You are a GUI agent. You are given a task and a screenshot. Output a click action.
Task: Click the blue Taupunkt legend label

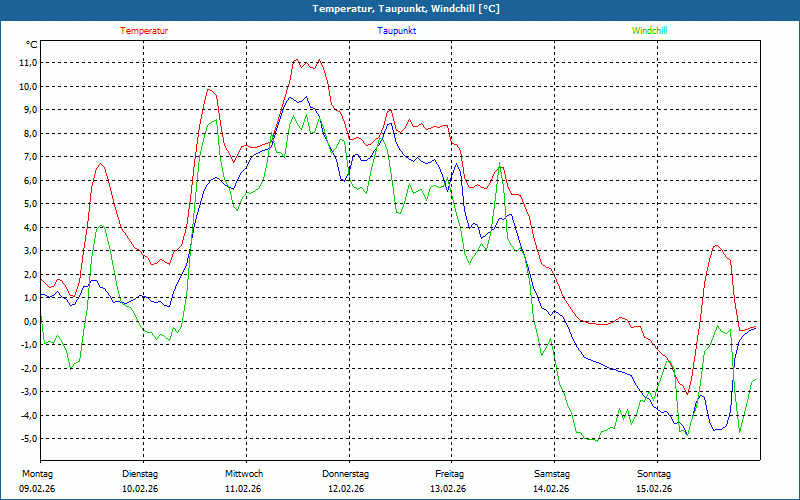pos(396,31)
